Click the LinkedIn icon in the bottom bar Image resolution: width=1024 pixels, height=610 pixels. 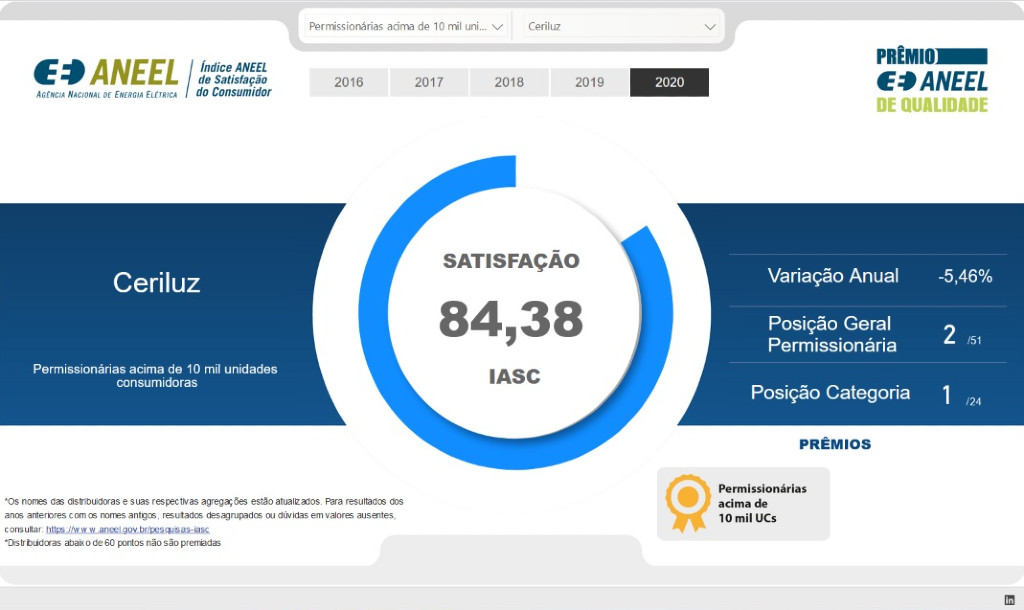point(1010,600)
